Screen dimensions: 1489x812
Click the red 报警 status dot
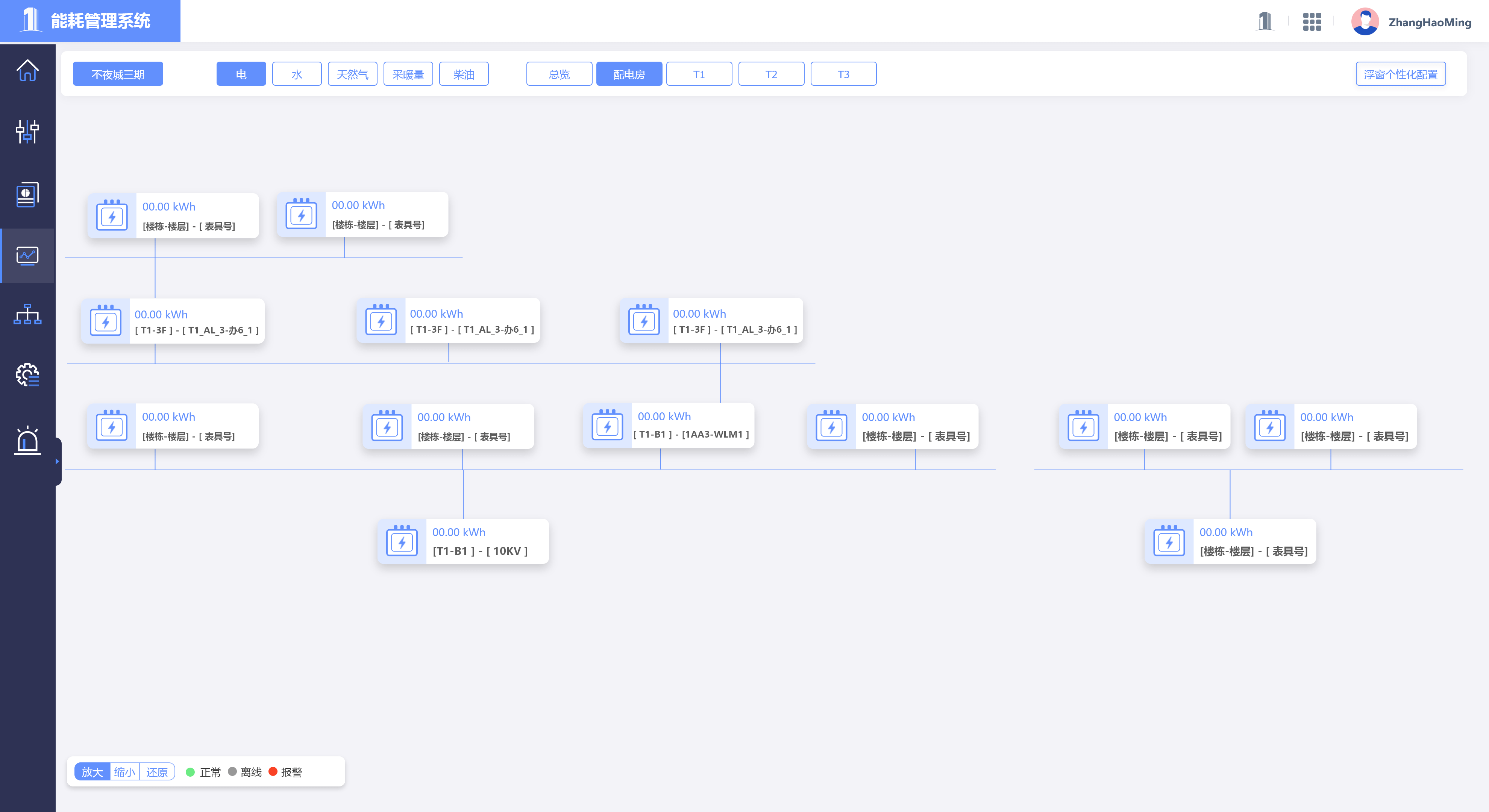pos(273,771)
